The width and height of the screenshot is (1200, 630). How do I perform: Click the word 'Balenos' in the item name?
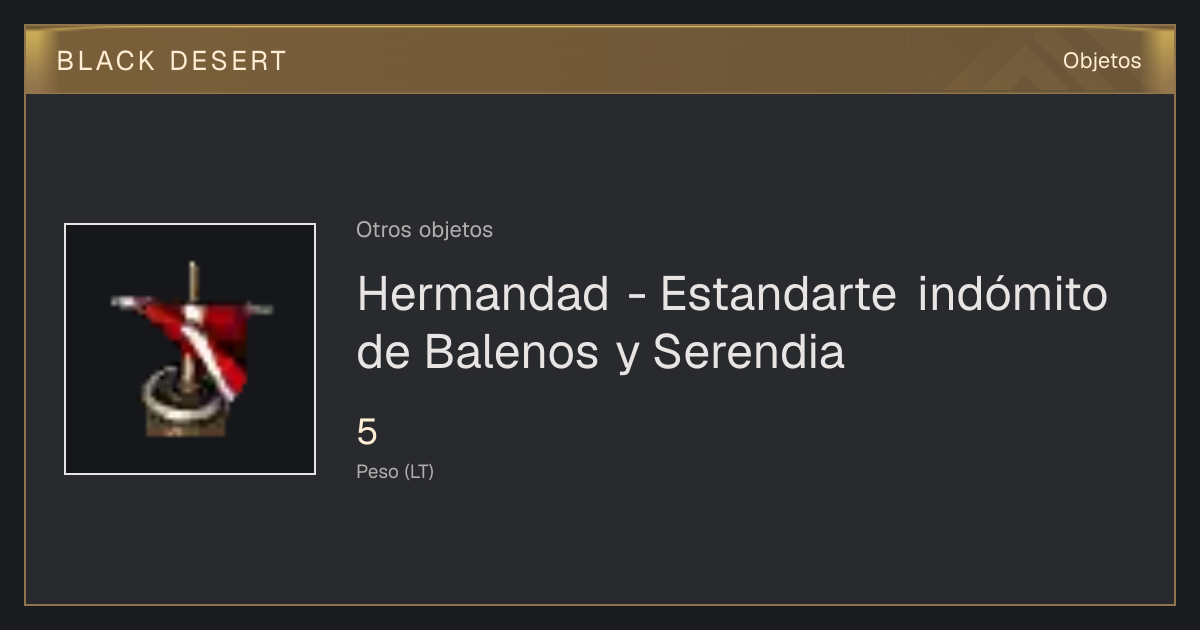512,352
